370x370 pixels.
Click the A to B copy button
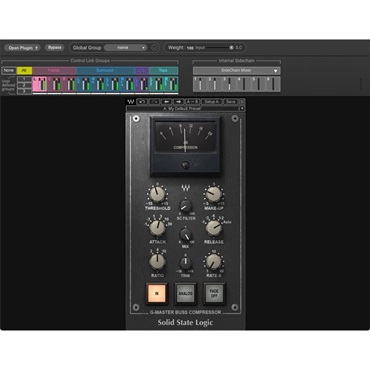coord(192,102)
